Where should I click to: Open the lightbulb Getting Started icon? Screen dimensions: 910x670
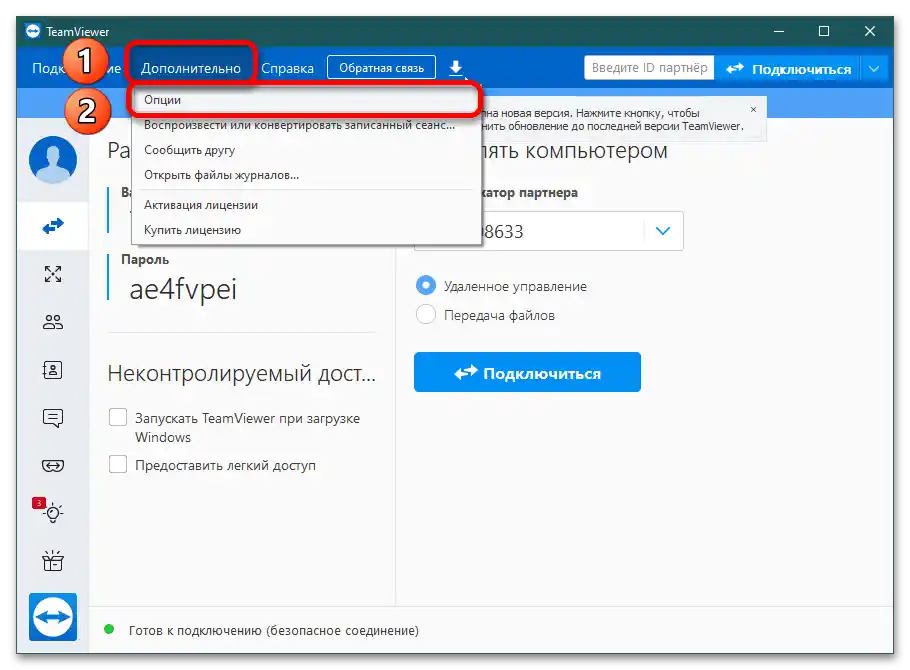(x=53, y=513)
